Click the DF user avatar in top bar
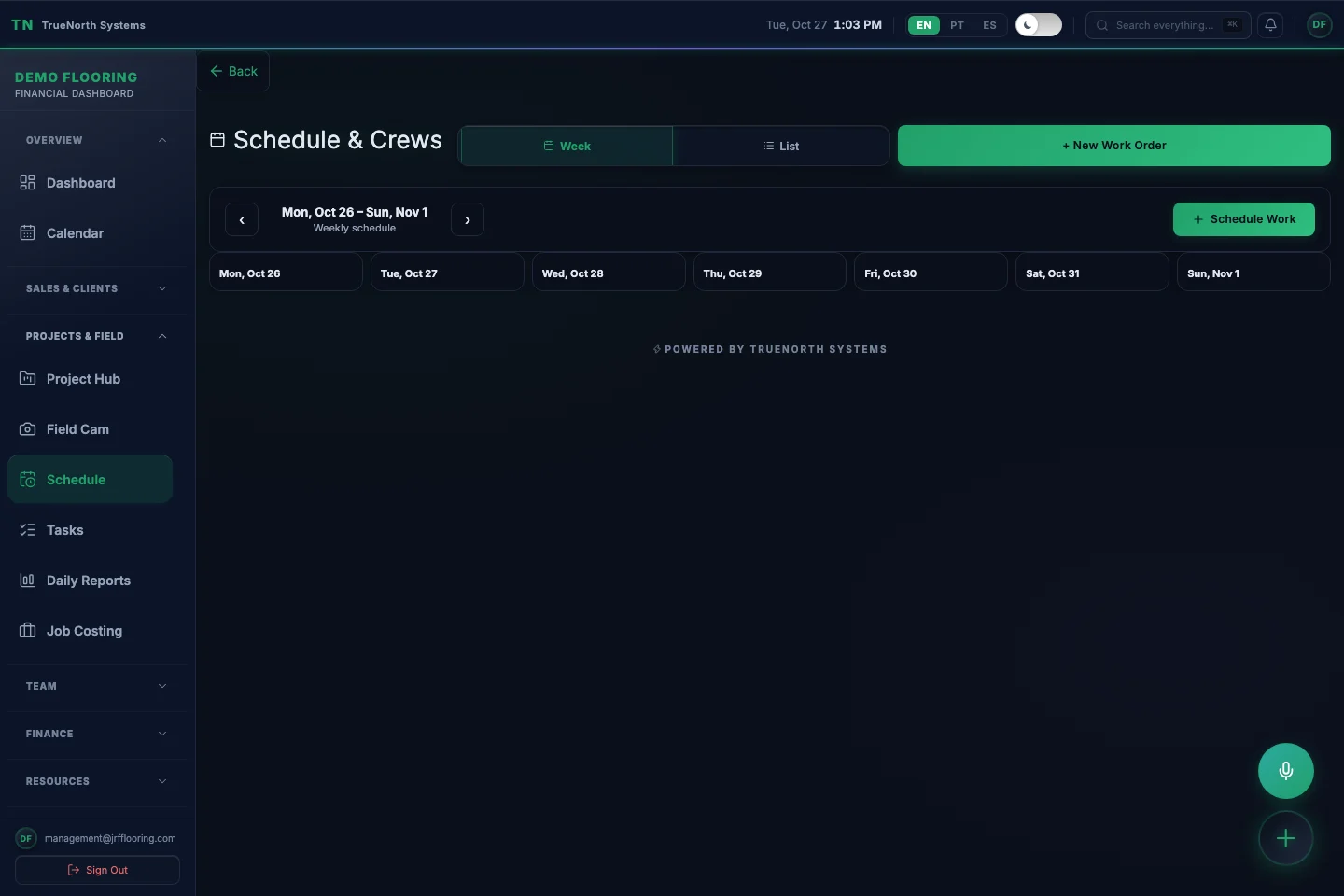The image size is (1344, 896). pyautogui.click(x=1319, y=25)
